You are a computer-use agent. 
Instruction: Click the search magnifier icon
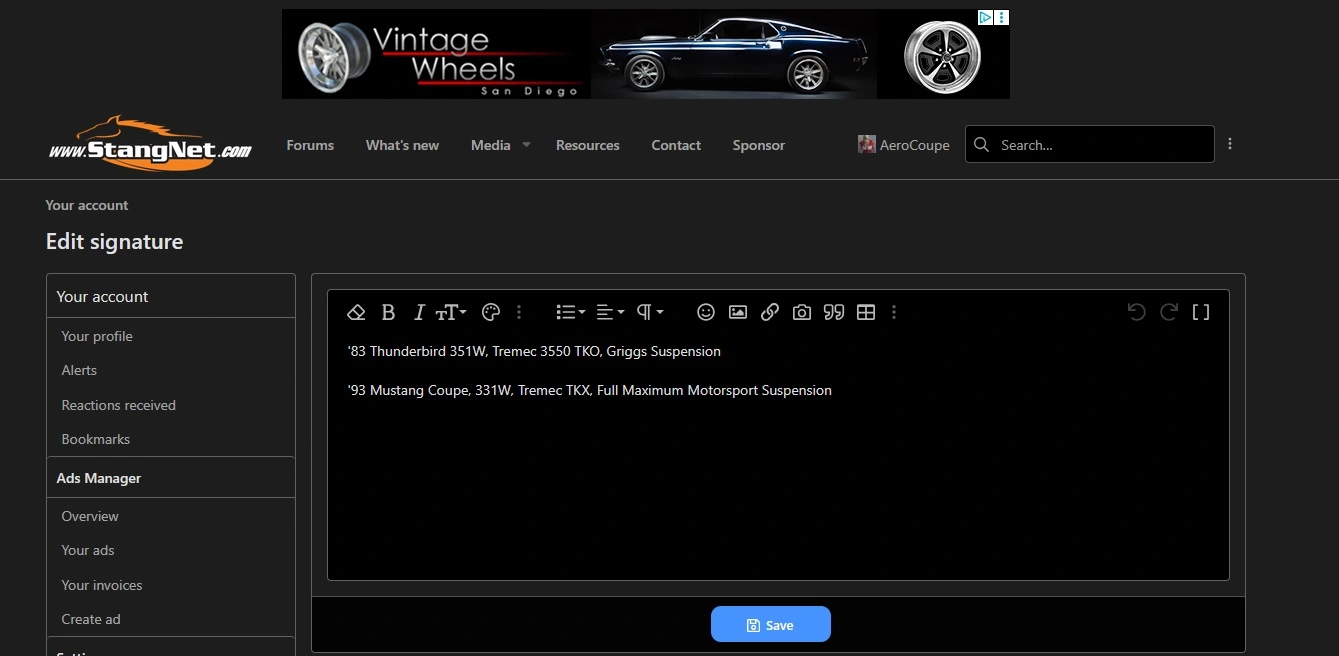pyautogui.click(x=982, y=144)
